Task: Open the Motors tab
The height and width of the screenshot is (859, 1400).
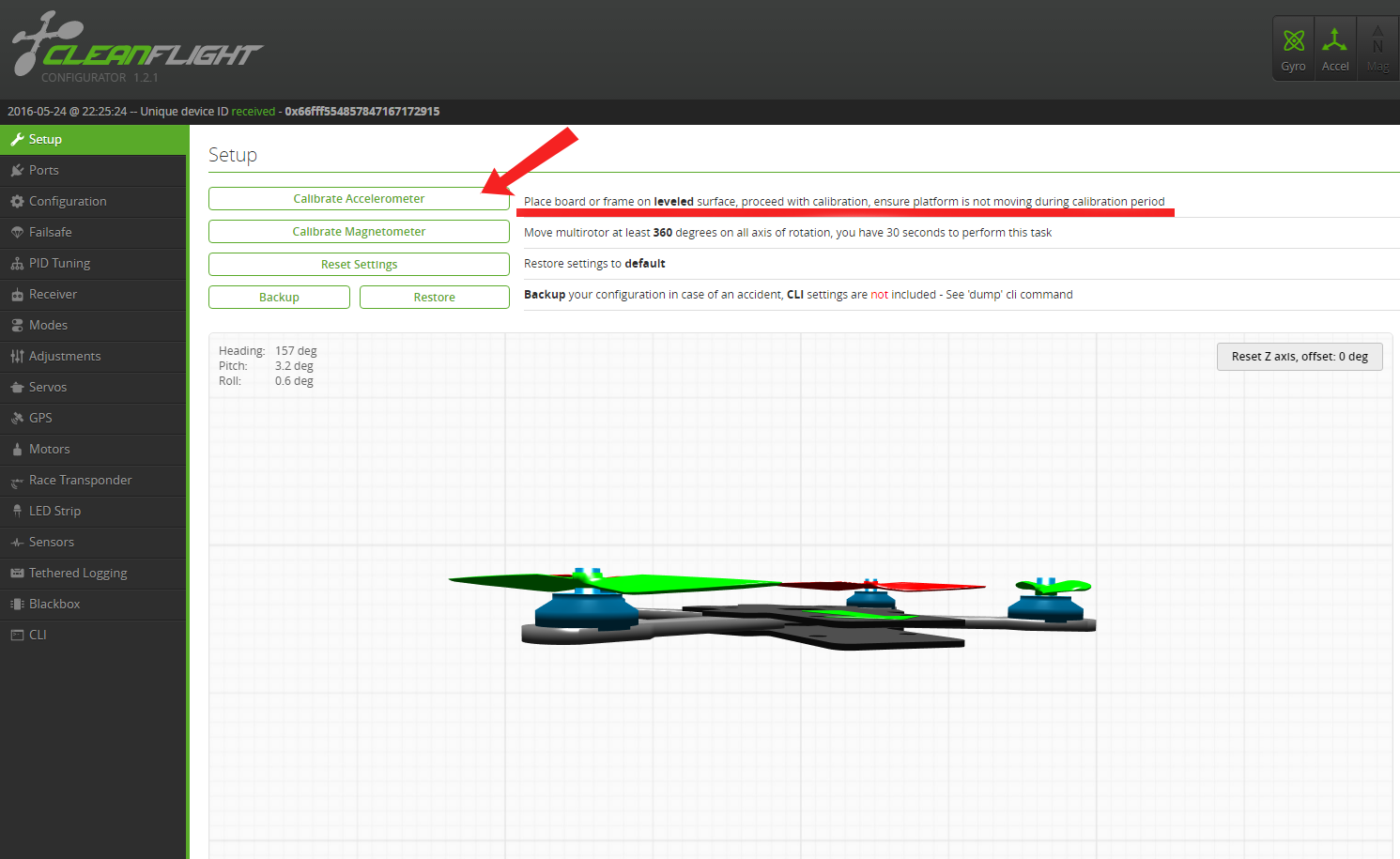Action: 93,449
